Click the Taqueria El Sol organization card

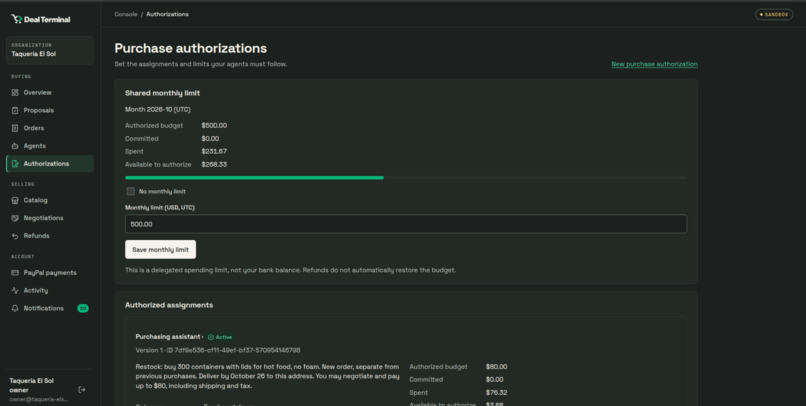(x=50, y=50)
